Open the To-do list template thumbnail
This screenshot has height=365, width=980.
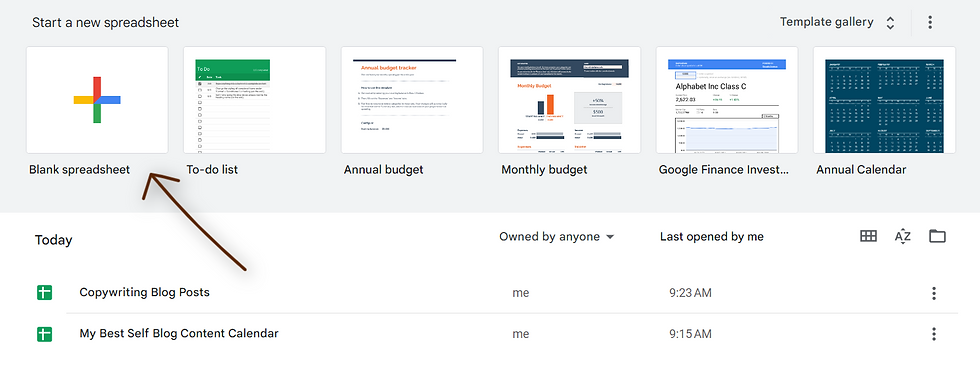(254, 100)
